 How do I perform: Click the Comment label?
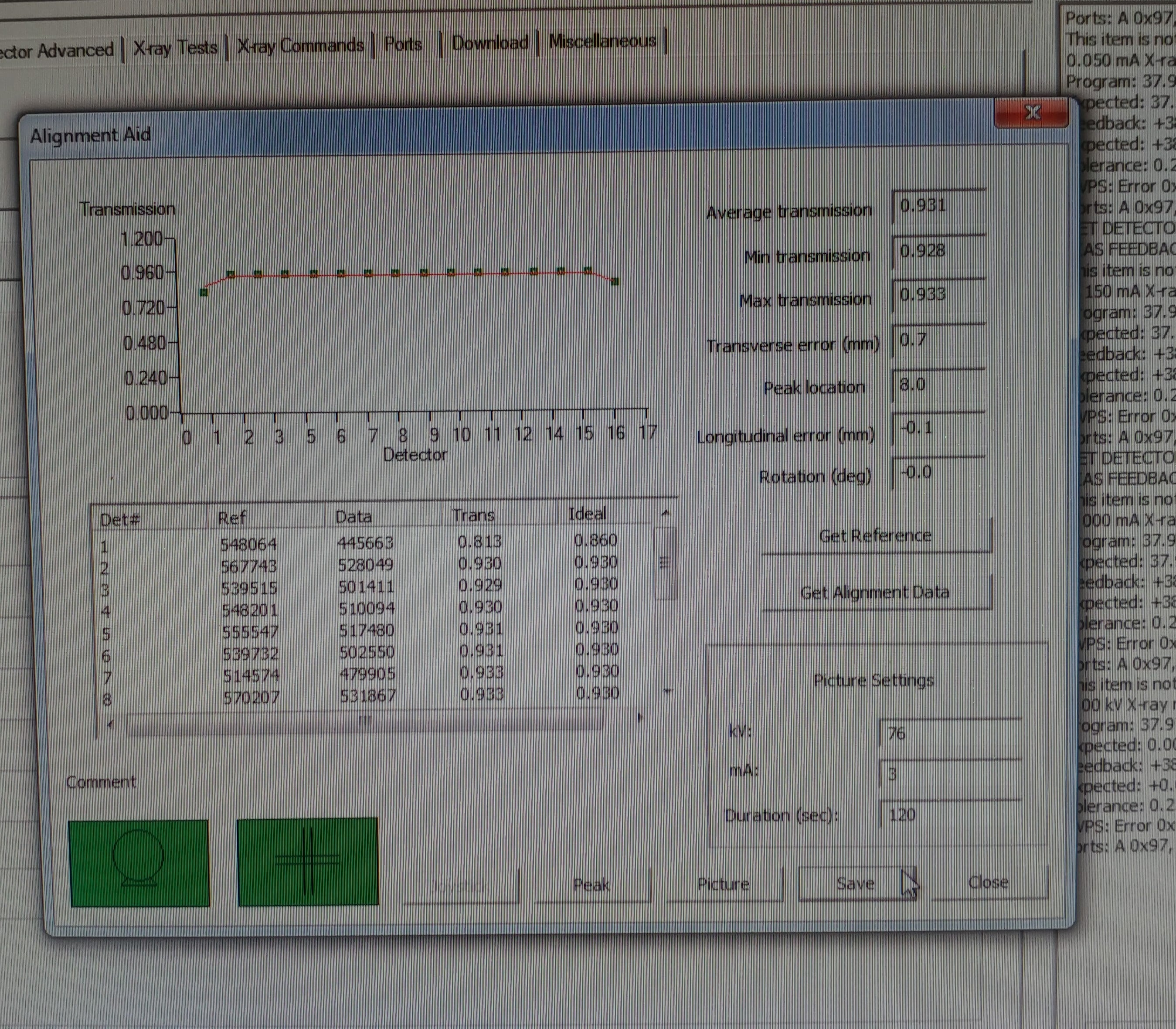[x=101, y=782]
